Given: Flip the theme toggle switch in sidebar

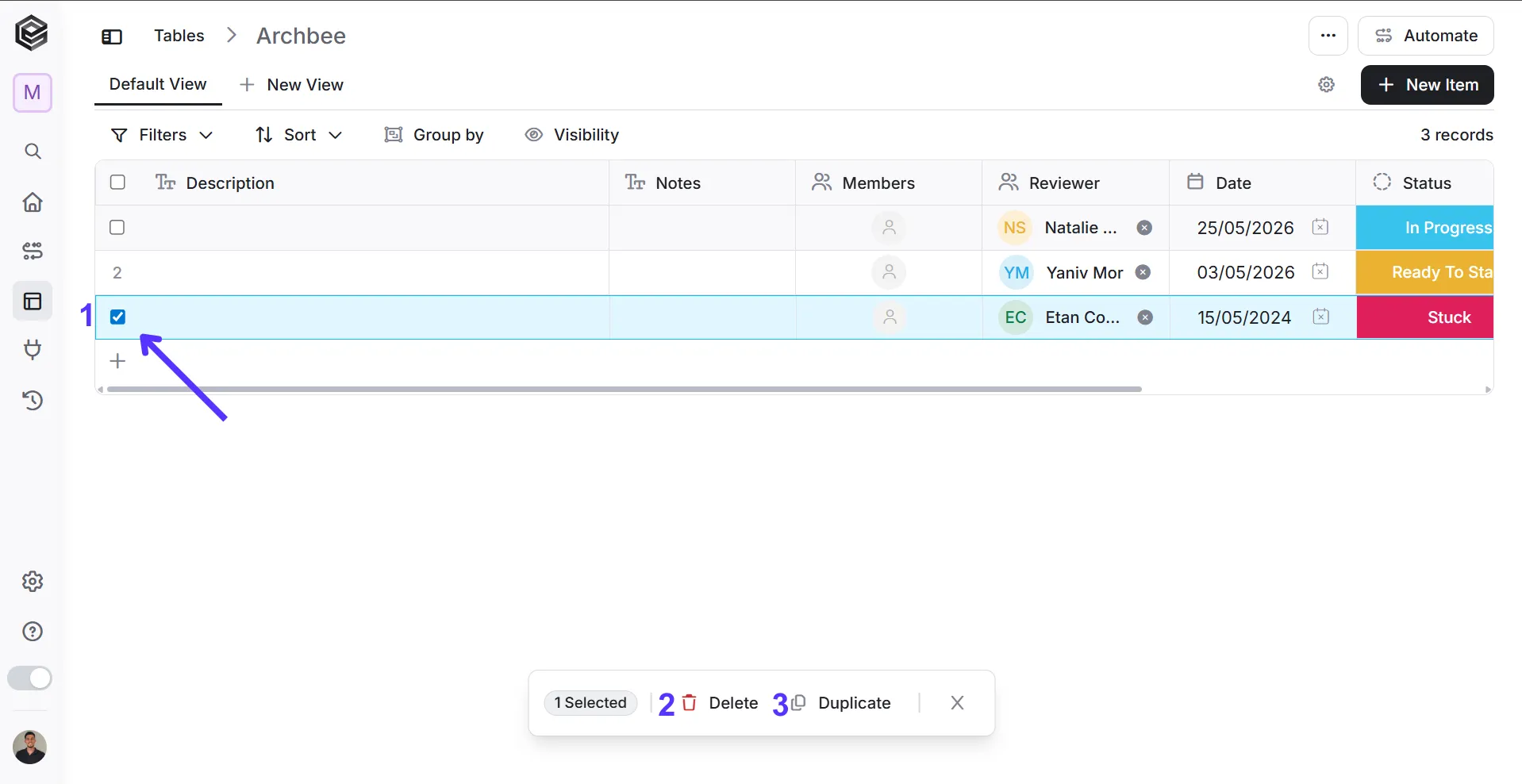Looking at the screenshot, I should 29,678.
